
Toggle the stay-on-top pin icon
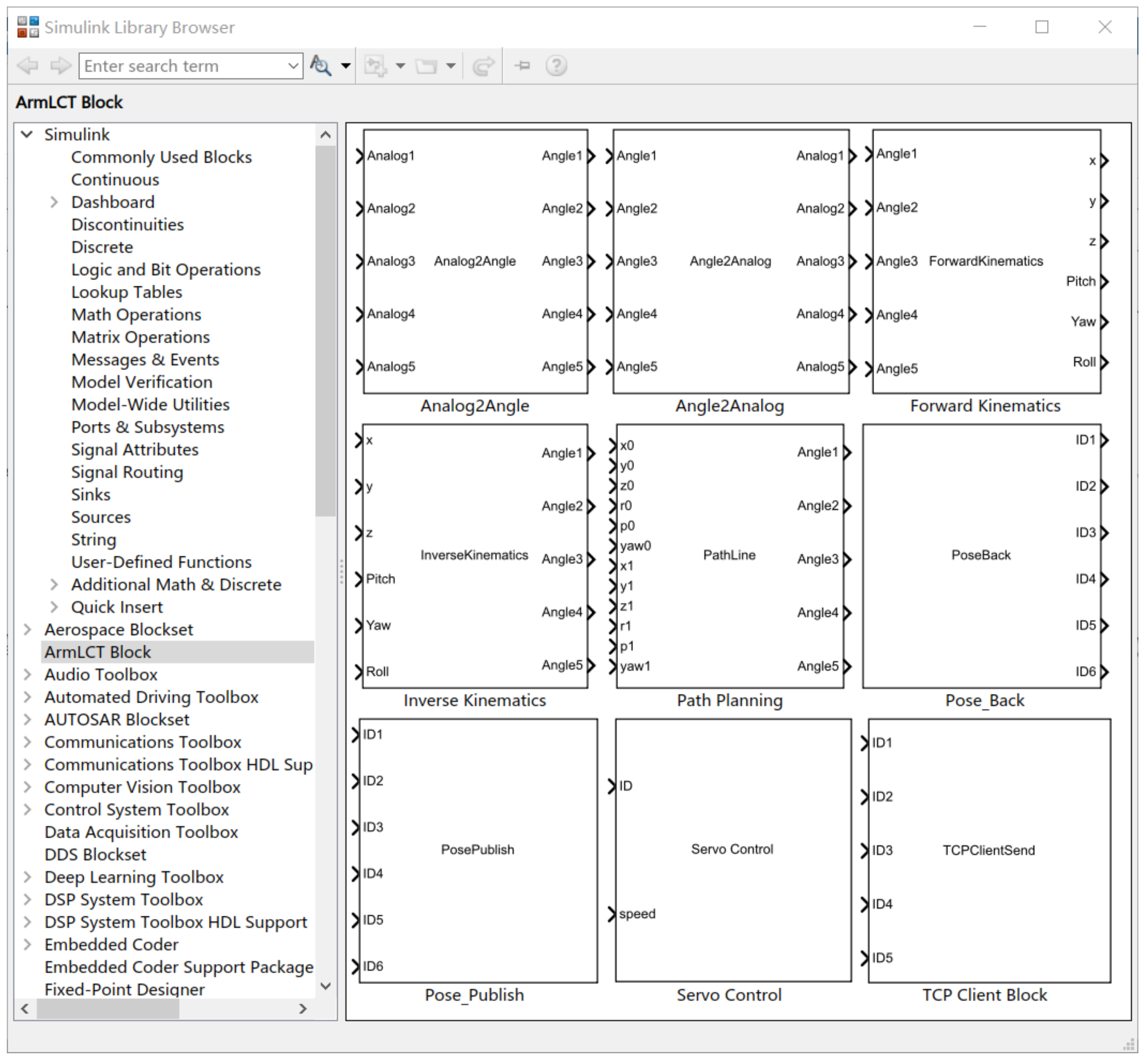522,66
